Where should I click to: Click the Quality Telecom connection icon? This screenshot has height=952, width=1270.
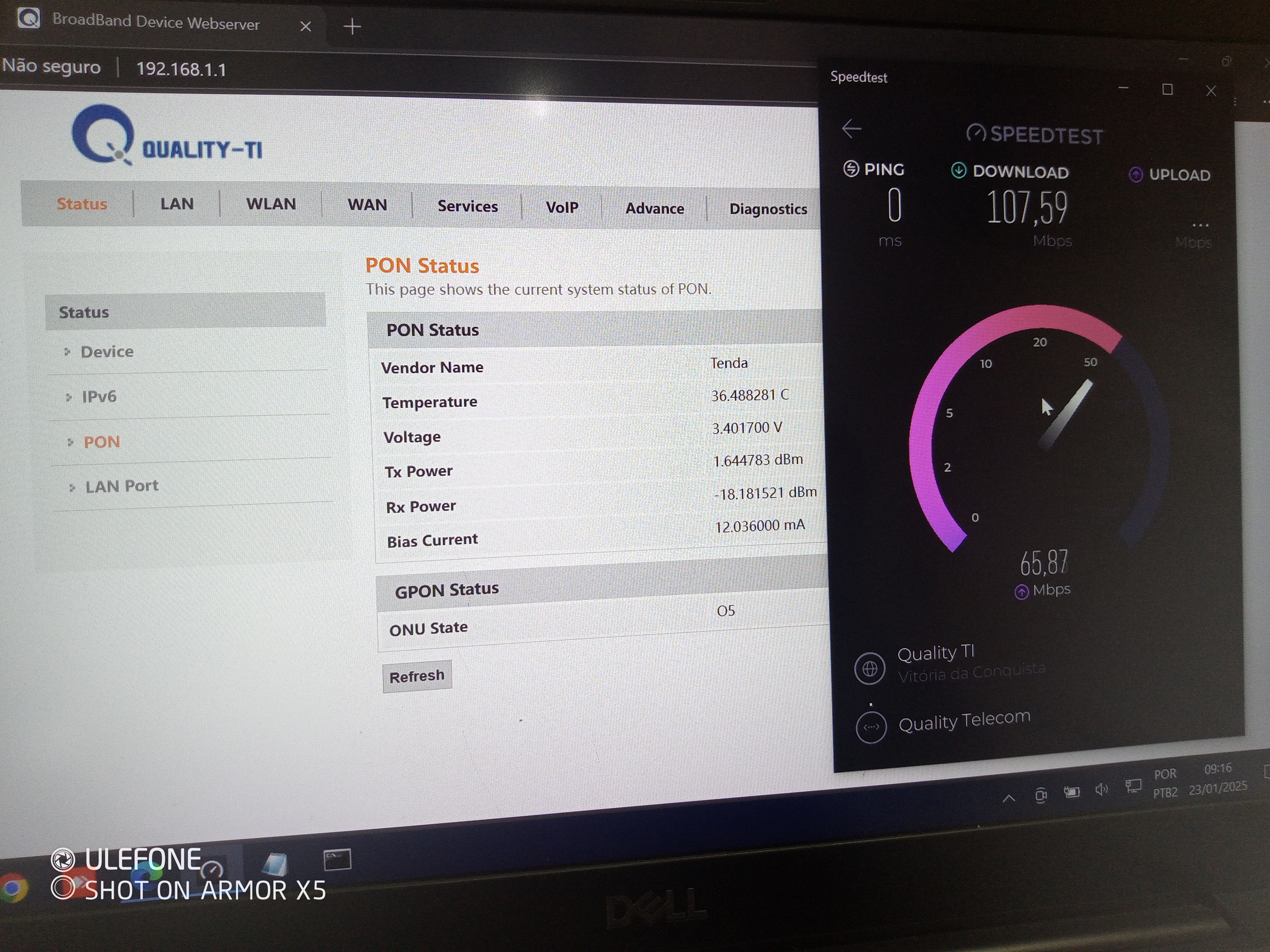coord(871,728)
